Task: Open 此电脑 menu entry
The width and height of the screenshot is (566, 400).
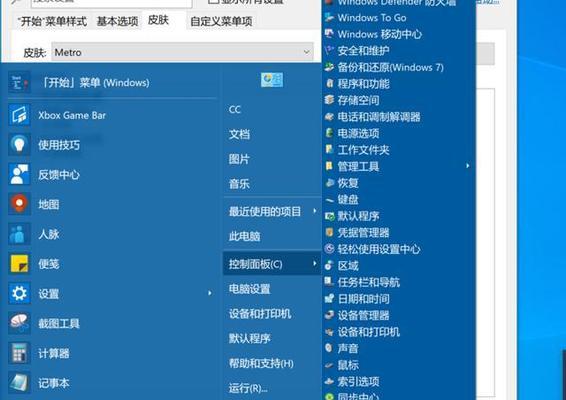Action: point(244,236)
